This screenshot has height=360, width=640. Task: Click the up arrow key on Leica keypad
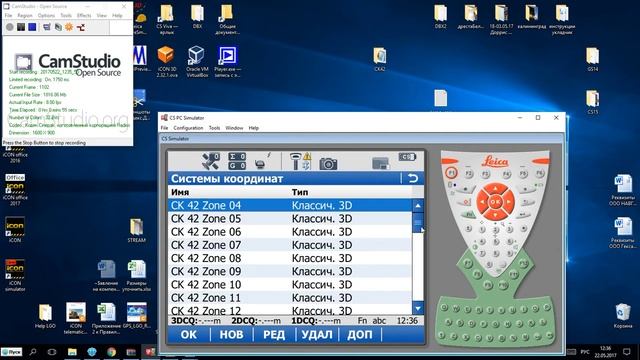(x=495, y=189)
